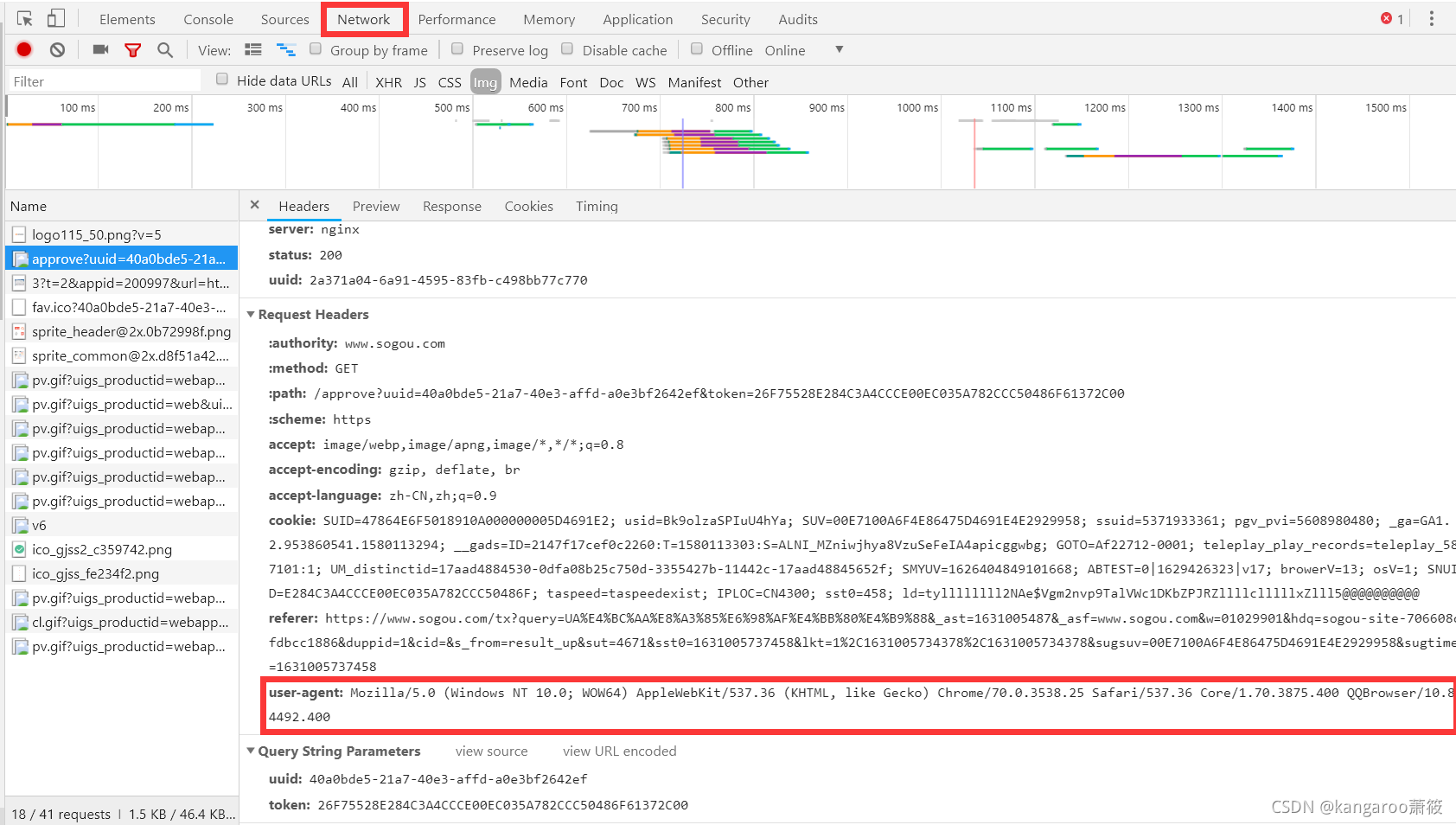Enable Preserve log checkbox
This screenshot has height=825, width=1456.
(x=457, y=49)
